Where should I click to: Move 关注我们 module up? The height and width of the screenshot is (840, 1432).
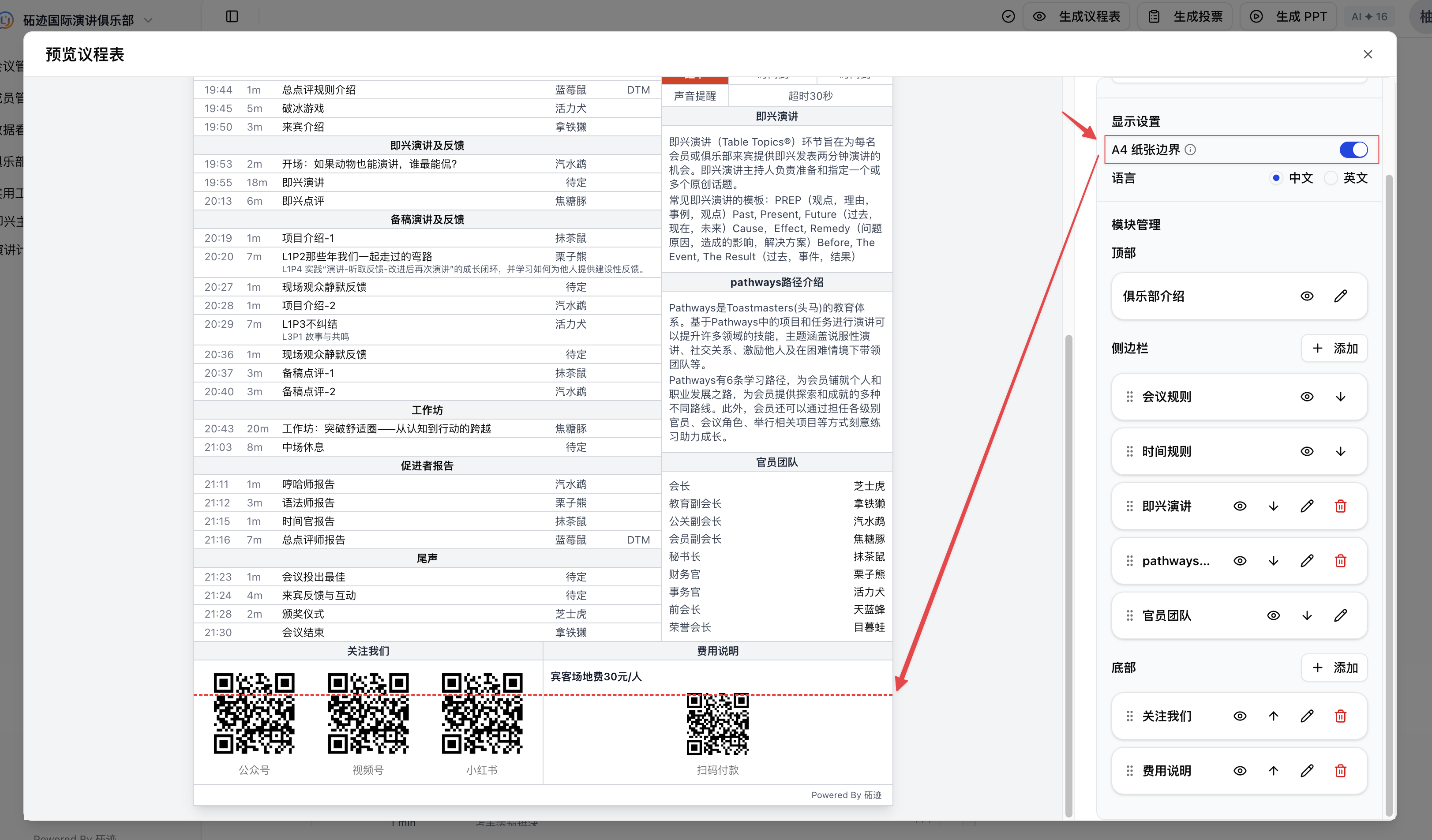[x=1274, y=716]
